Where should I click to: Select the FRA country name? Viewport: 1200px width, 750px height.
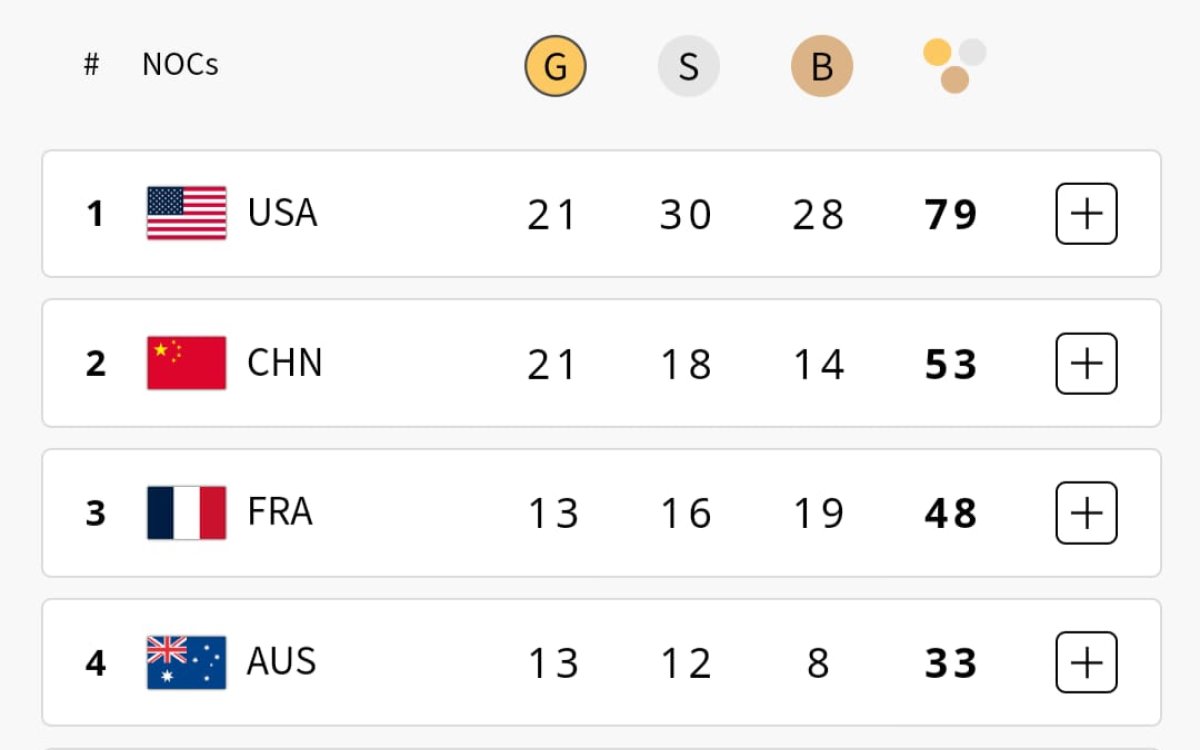(x=280, y=513)
